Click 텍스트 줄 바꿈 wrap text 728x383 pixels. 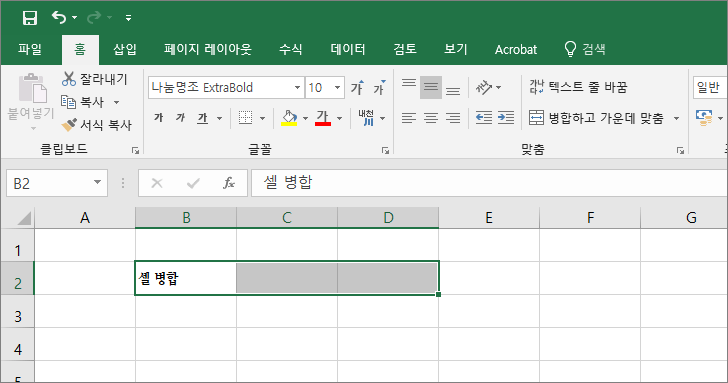tap(578, 87)
